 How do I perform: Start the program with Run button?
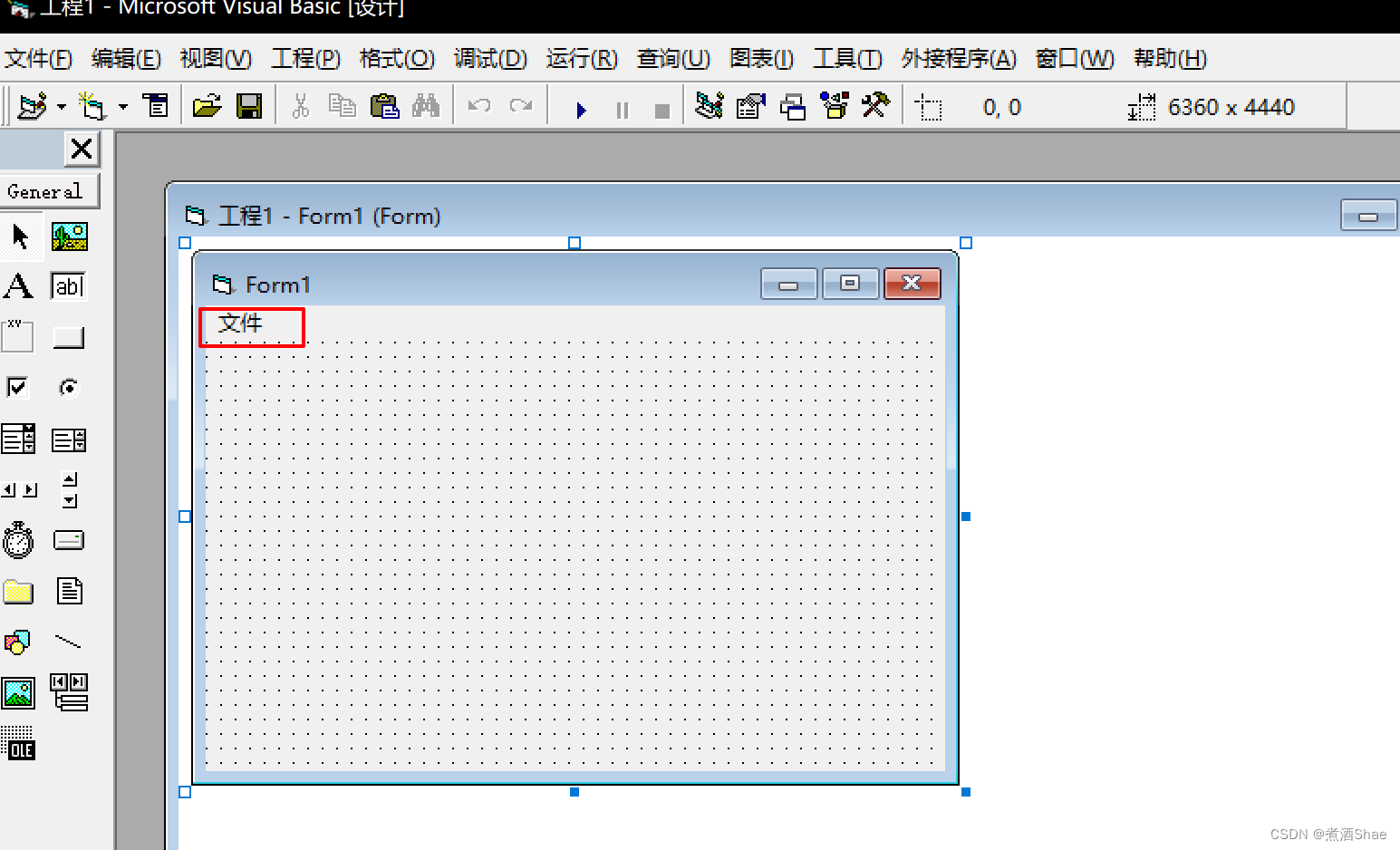[581, 110]
